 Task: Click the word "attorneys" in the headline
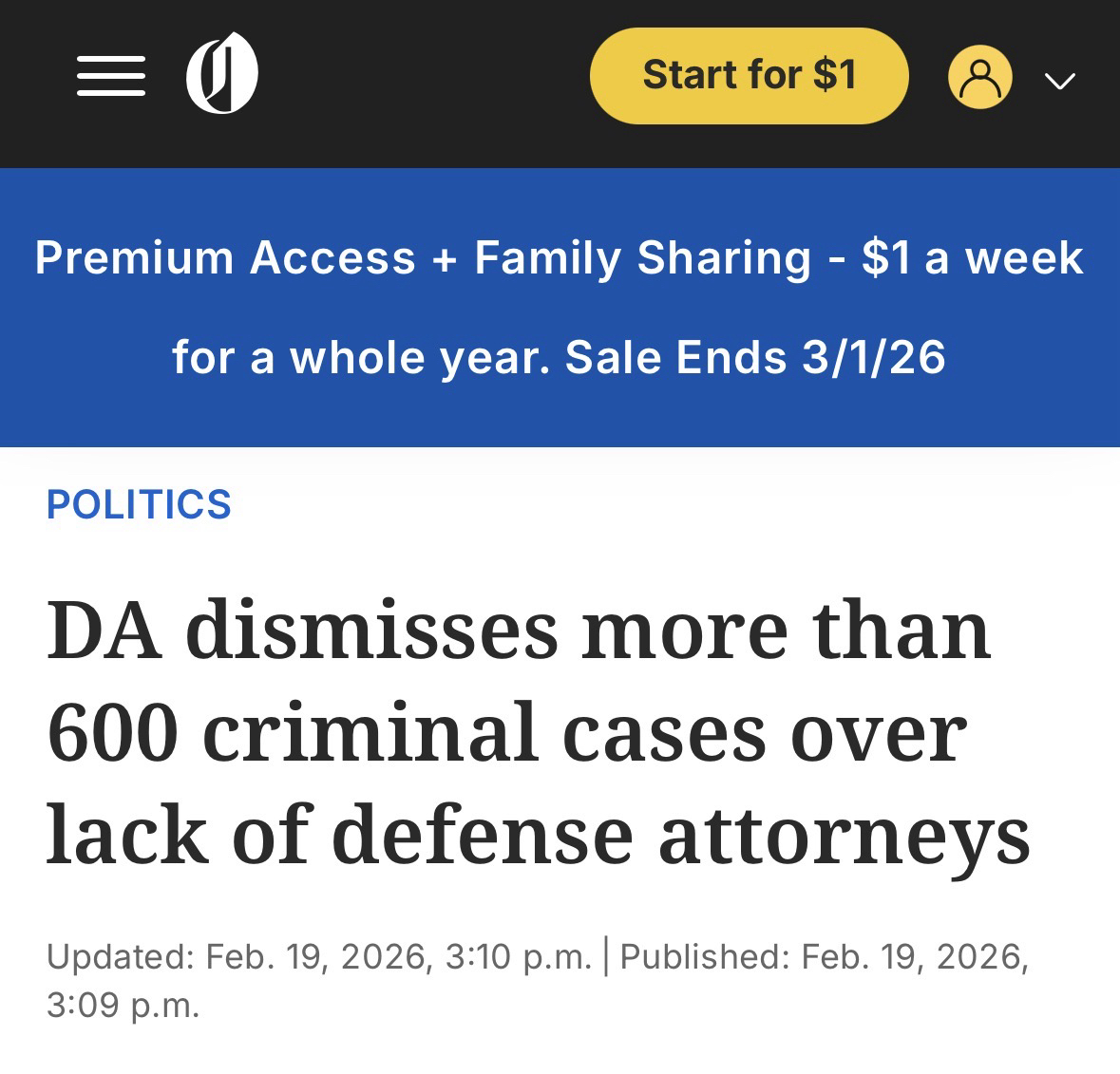(x=844, y=837)
